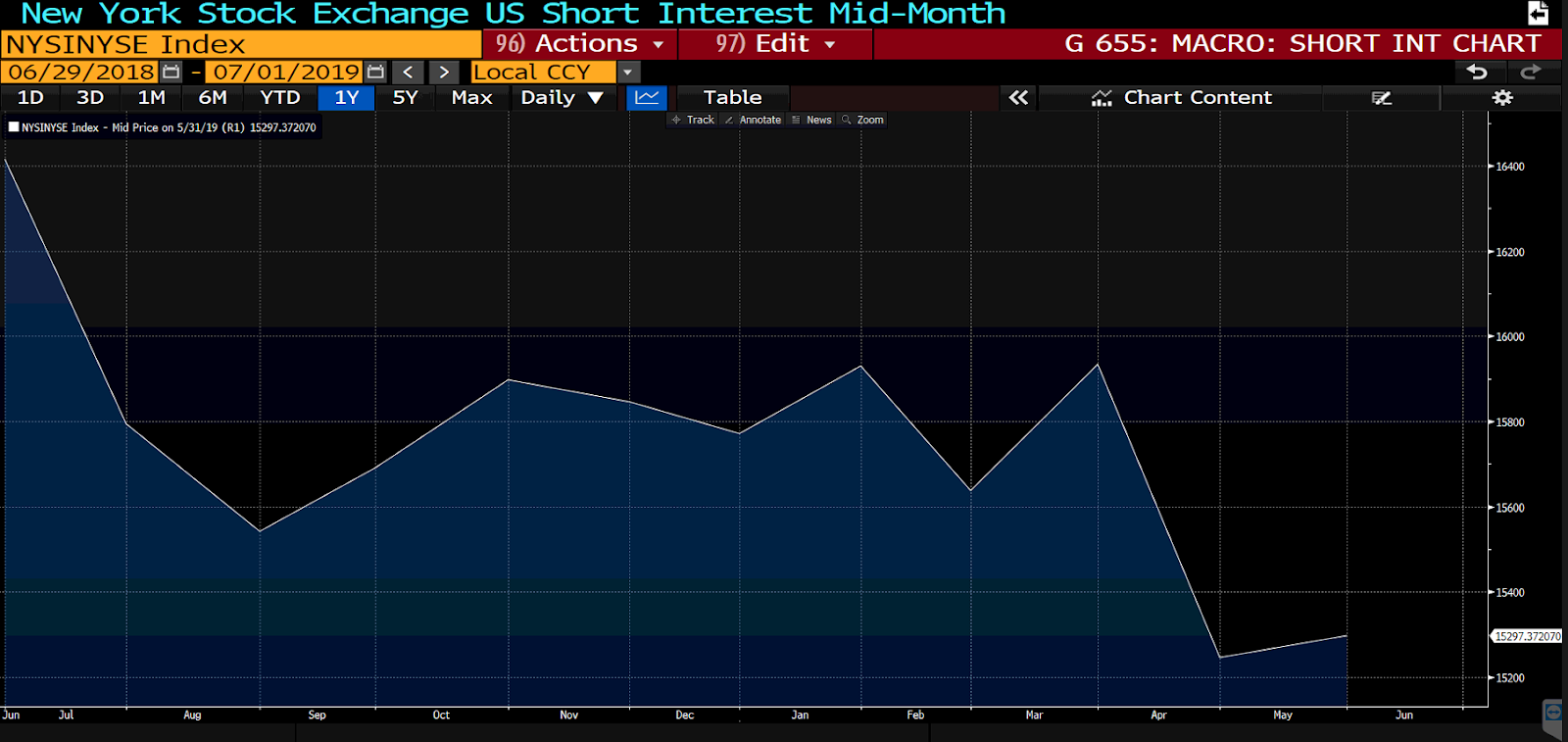This screenshot has height=742, width=1568.
Task: Click the Aug label on time axis
Action: point(192,716)
